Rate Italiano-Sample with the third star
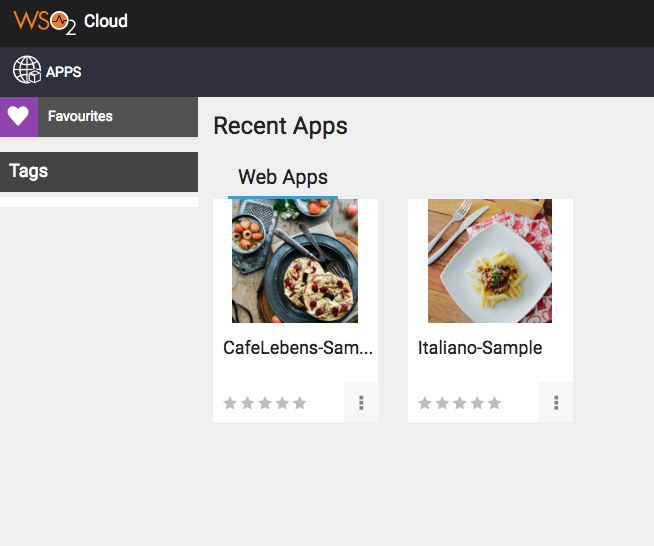The height and width of the screenshot is (546, 654). coord(460,403)
